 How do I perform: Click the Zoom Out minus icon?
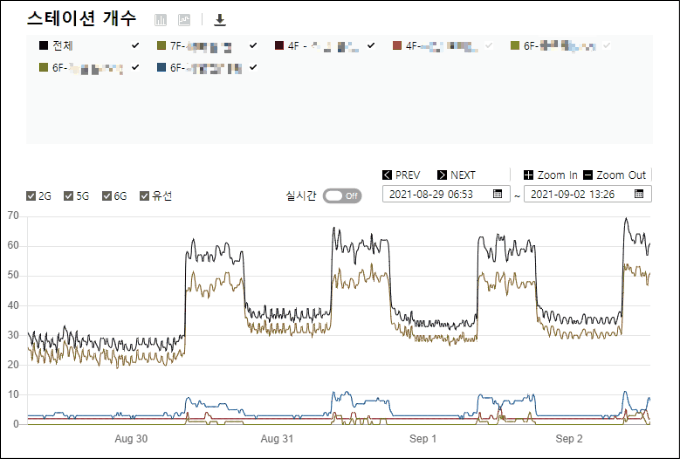click(588, 175)
